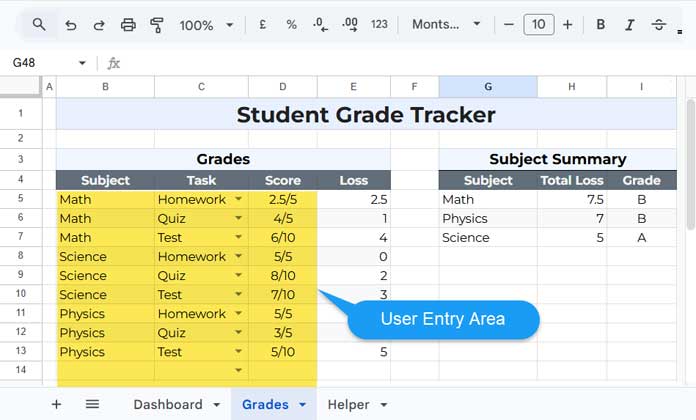Open the Quiz dropdown in row 12
The width and height of the screenshot is (696, 420).
(x=238, y=333)
